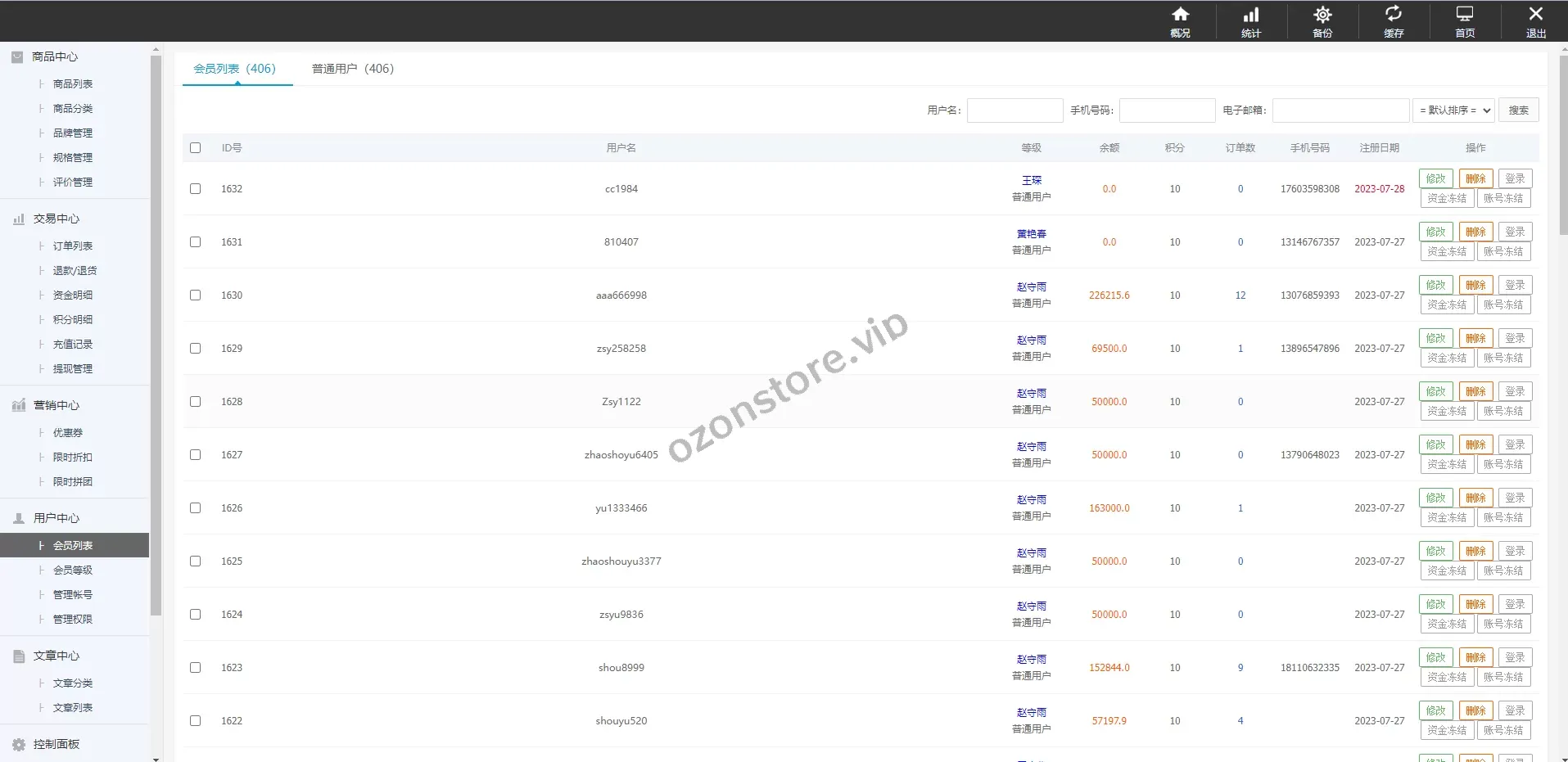Toggle the select-all checkbox in table header

tap(195, 148)
